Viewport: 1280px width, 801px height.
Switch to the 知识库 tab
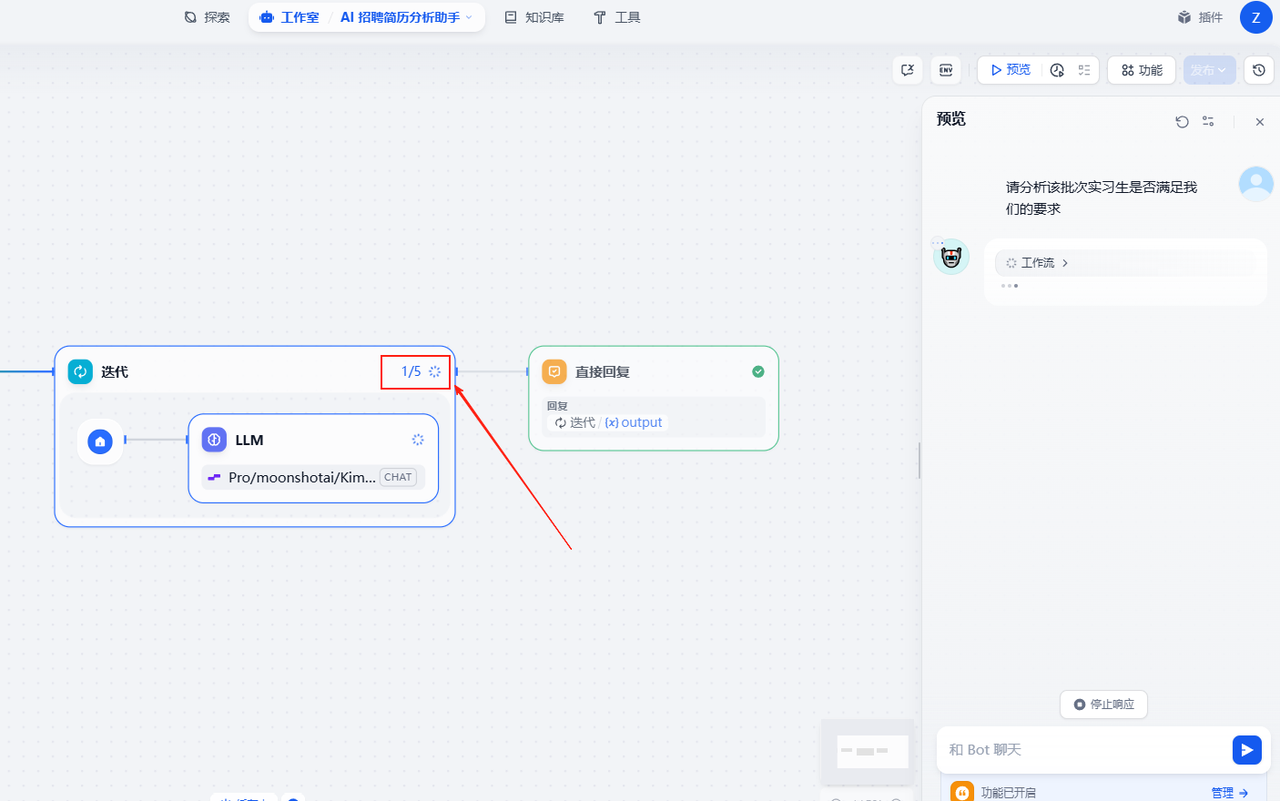(534, 17)
